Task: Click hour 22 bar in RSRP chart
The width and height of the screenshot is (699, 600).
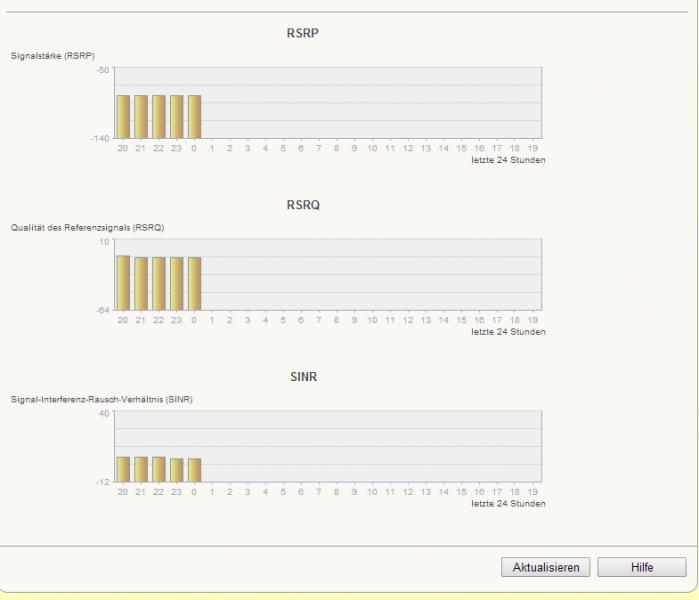Action: [159, 117]
